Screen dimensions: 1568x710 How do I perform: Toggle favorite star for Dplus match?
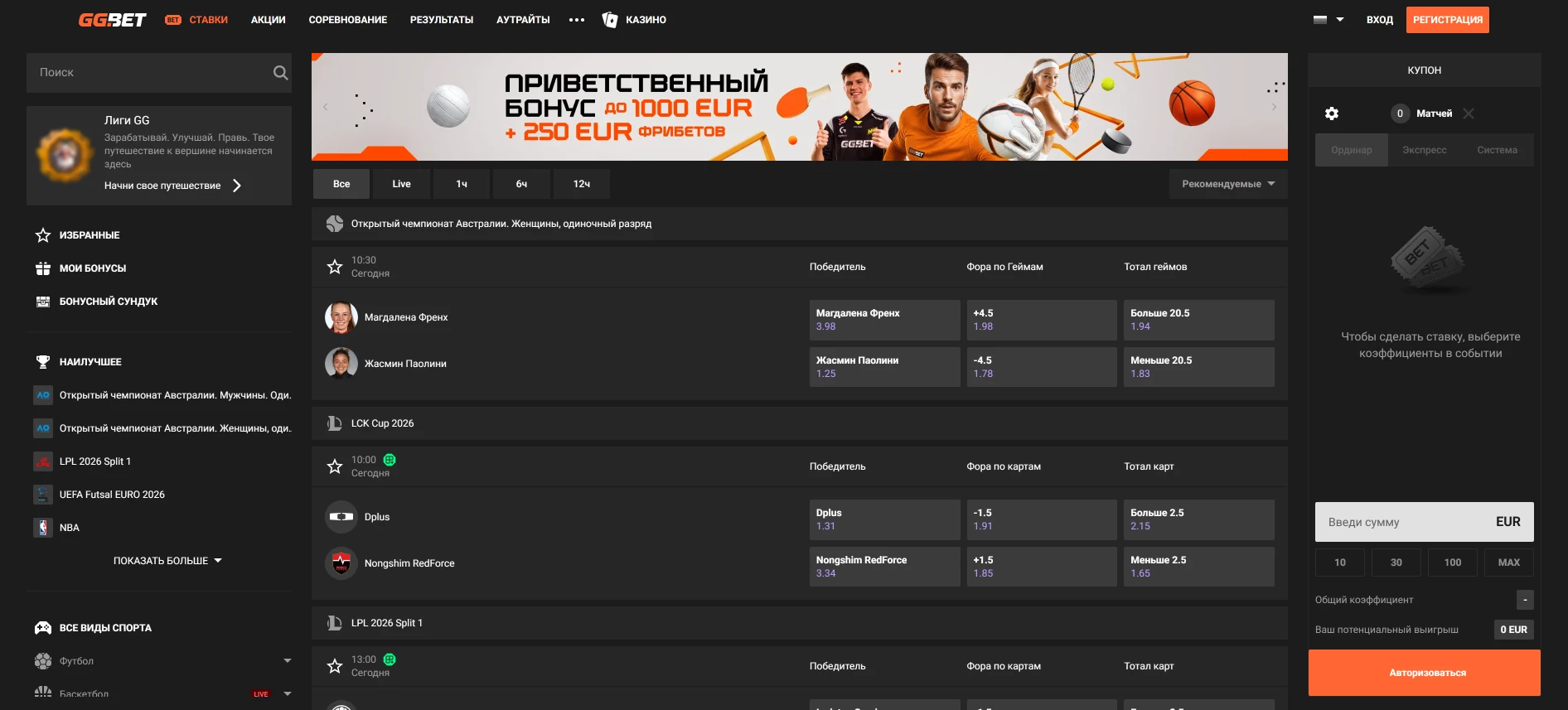pos(335,466)
